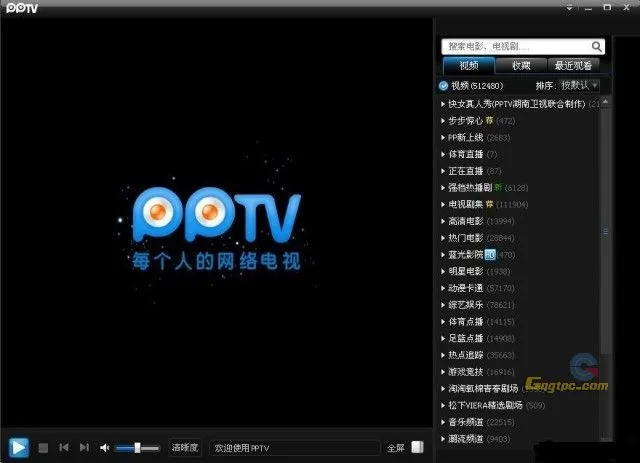Select the 游戏竞技 row
This screenshot has width=640, height=463.
pyautogui.click(x=520, y=372)
